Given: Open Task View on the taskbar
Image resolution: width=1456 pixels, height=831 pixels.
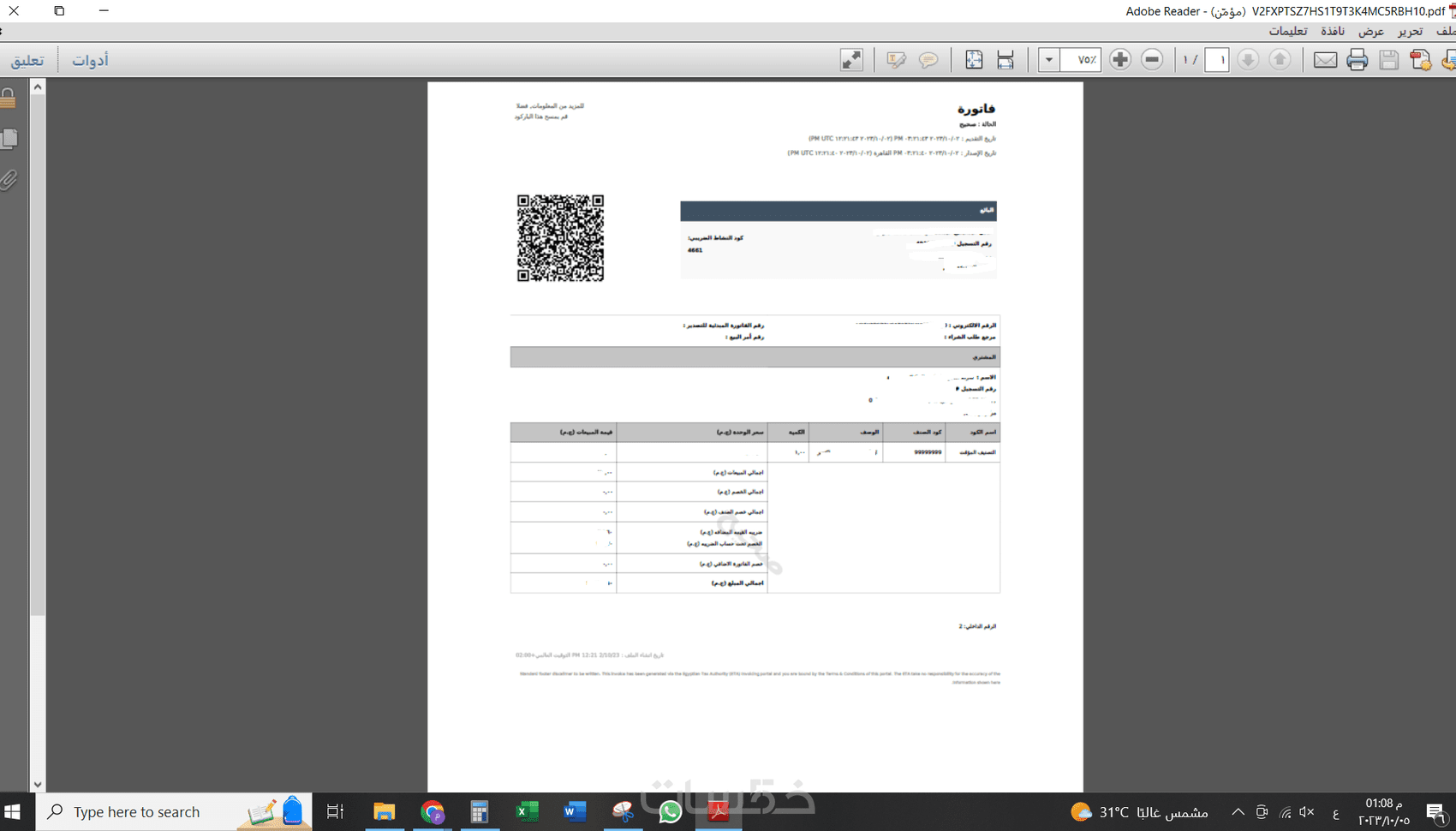Looking at the screenshot, I should [335, 811].
